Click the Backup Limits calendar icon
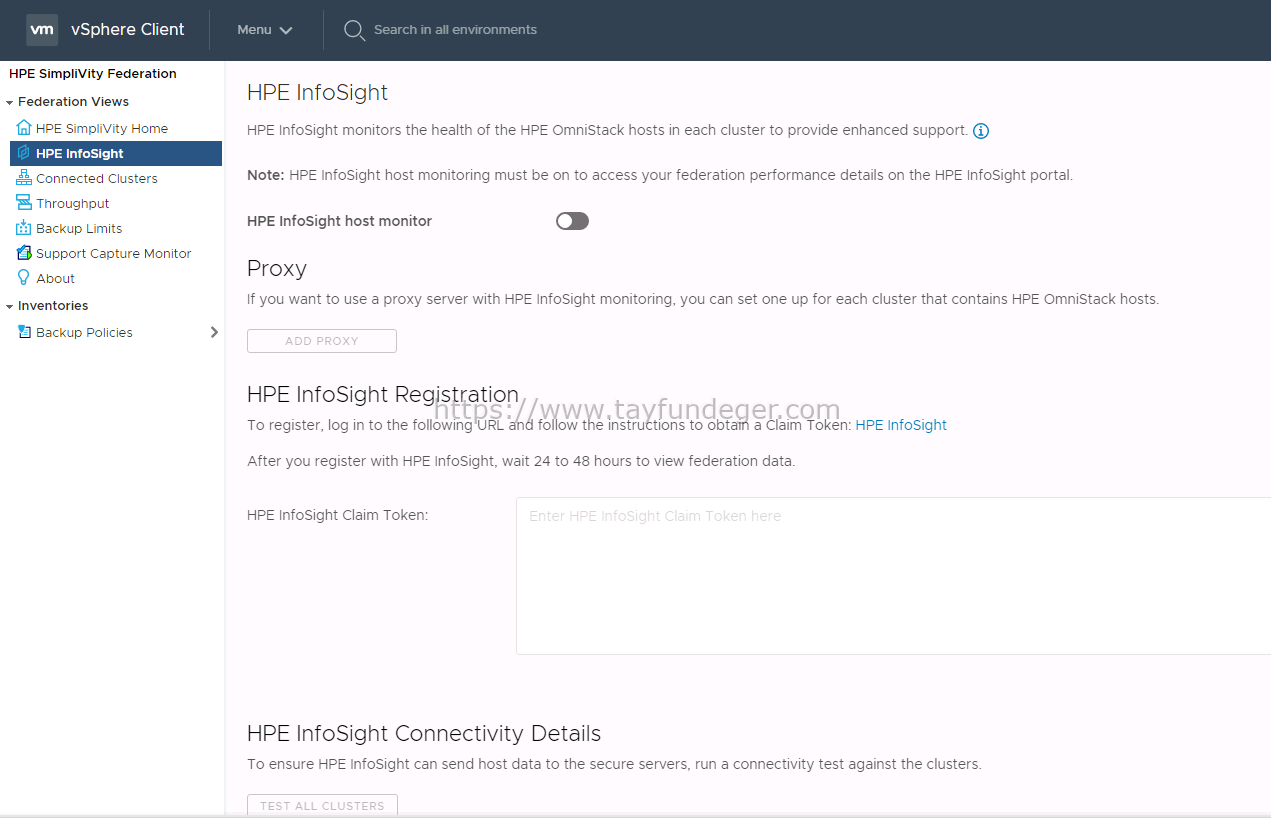 pyautogui.click(x=24, y=228)
